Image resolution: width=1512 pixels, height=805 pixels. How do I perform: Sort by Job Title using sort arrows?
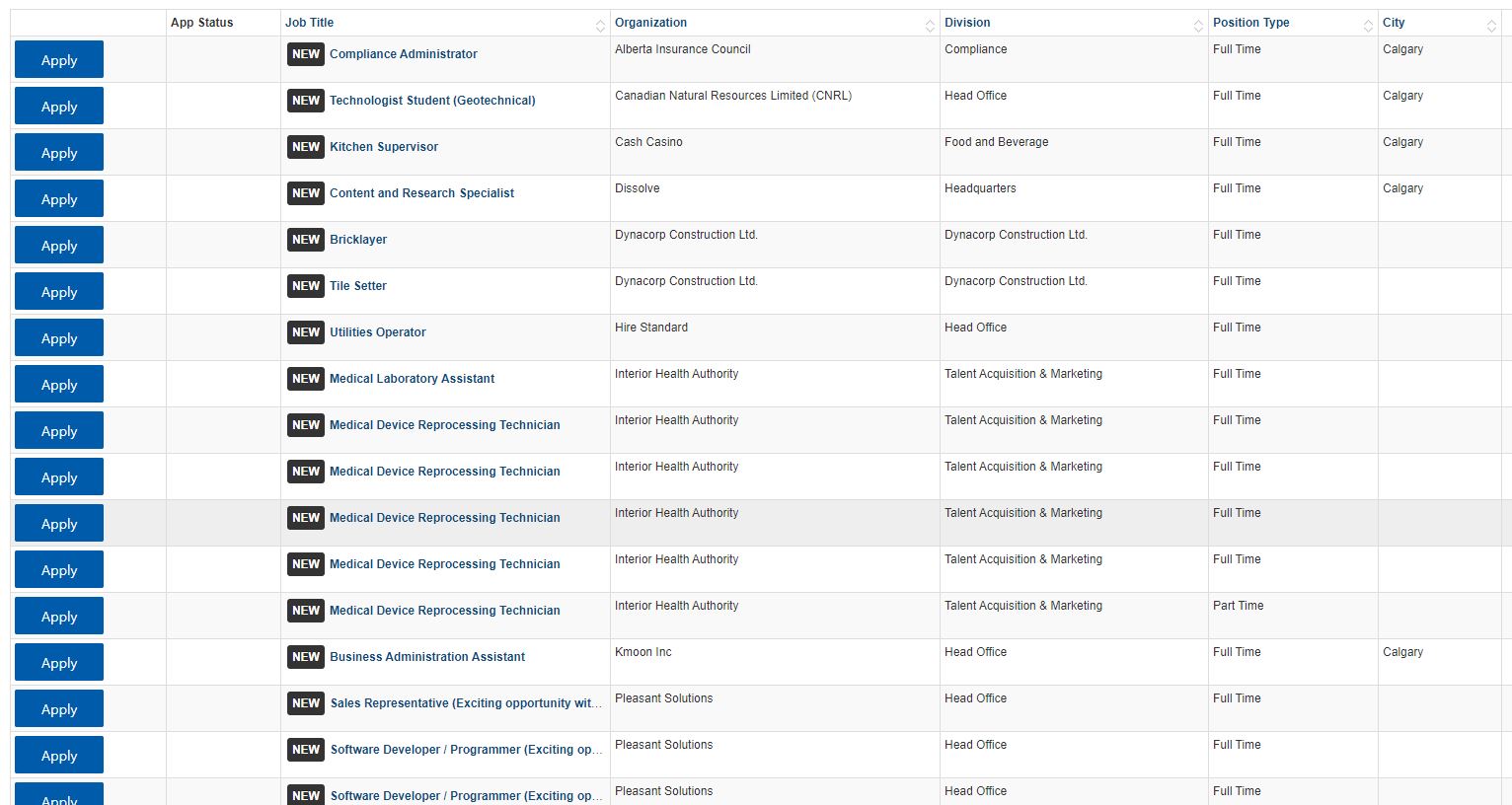[x=600, y=26]
